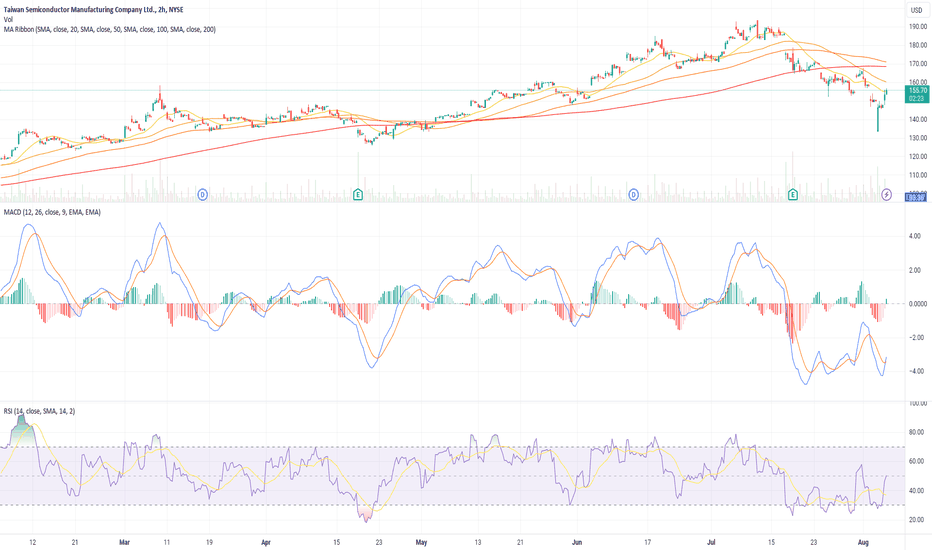
Task: Click the 120.00 price axis label
Action: coord(918,156)
